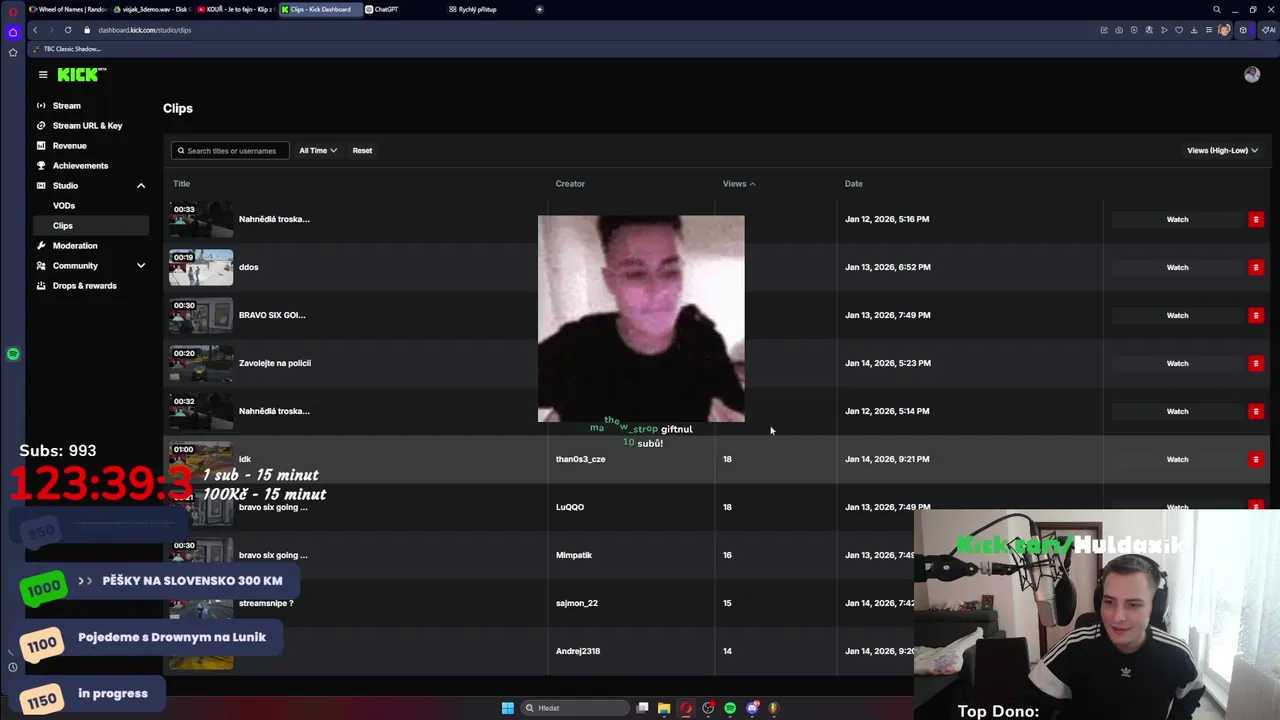Delete the 'ddos' clip
Viewport: 1280px width, 720px height.
click(1256, 267)
